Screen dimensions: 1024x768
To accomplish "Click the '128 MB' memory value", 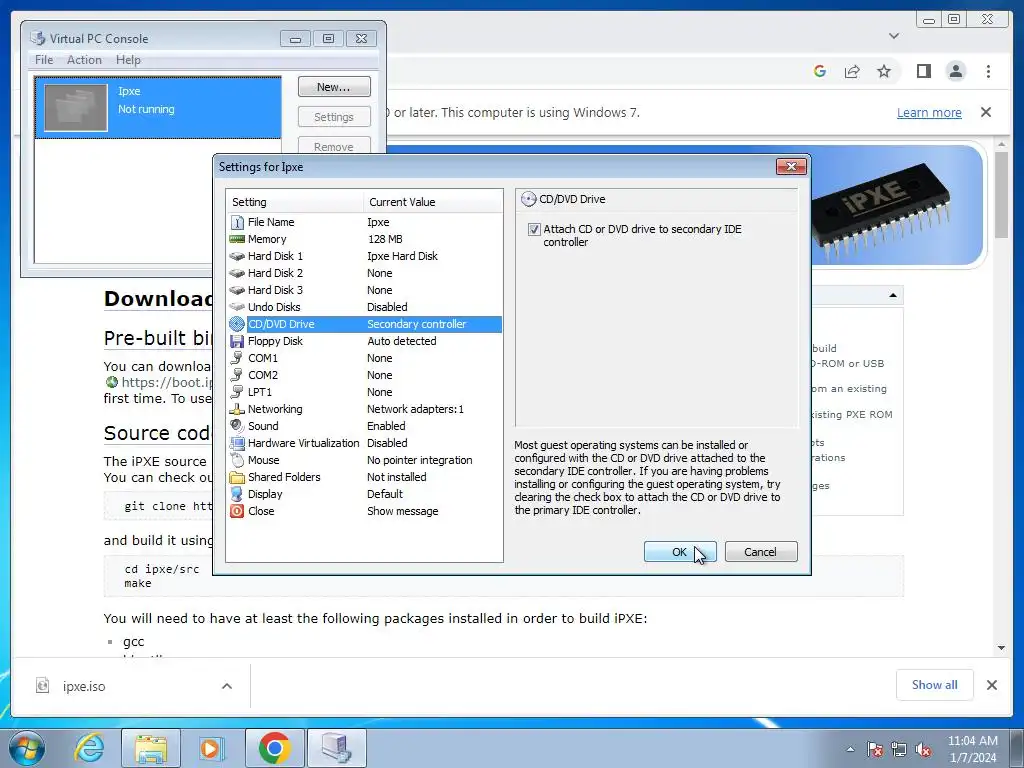I will click(385, 239).
